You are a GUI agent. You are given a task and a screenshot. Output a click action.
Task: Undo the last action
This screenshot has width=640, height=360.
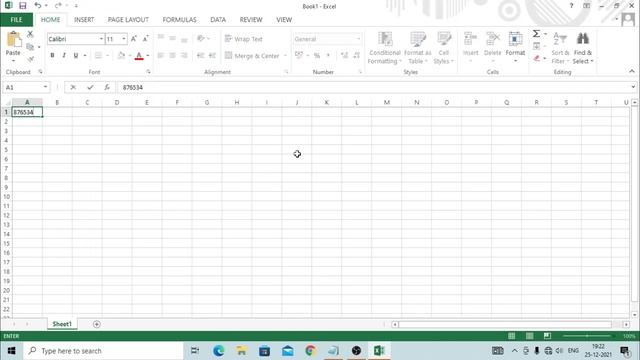click(38, 6)
